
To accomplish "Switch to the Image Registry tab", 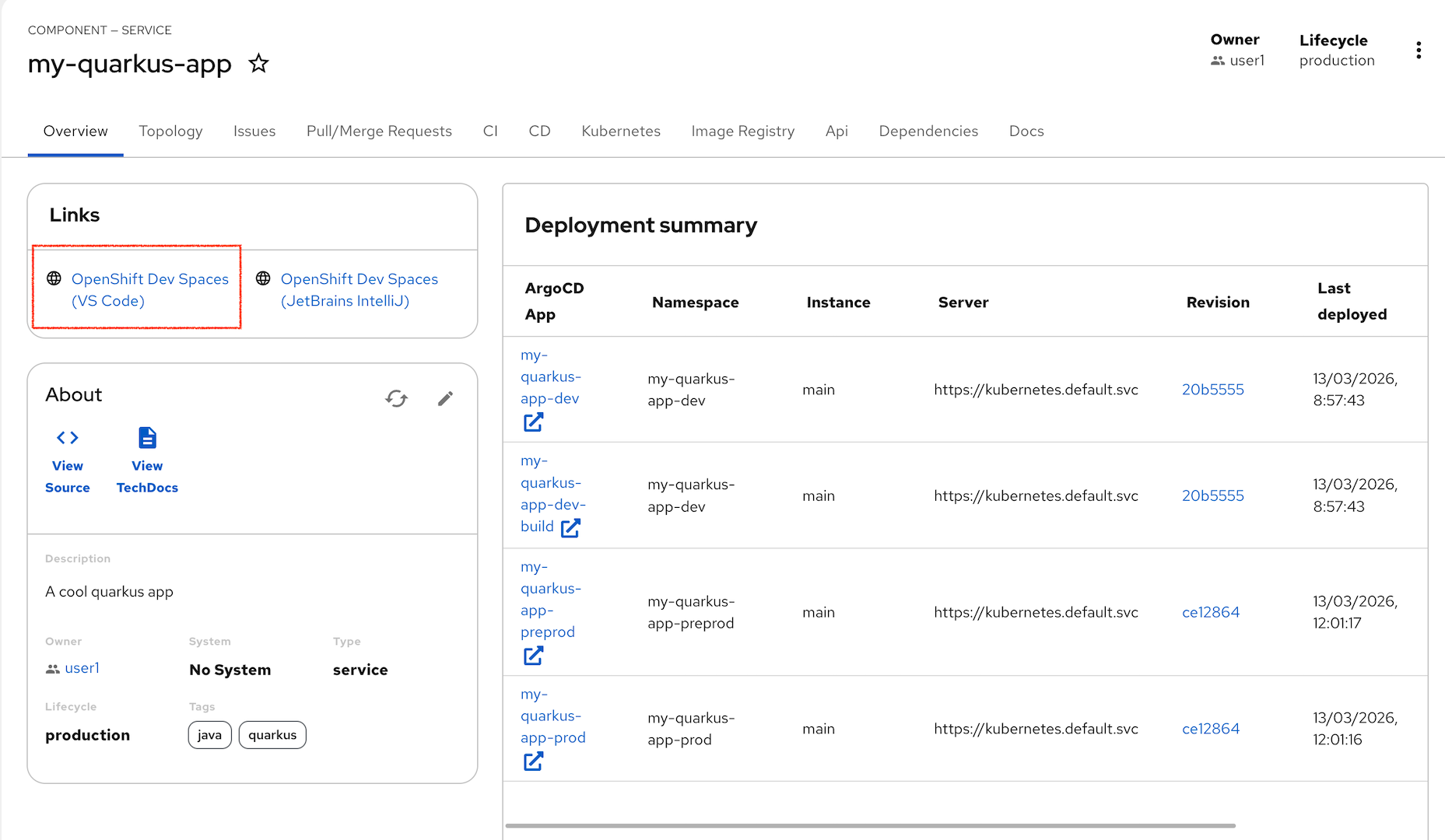I will (x=742, y=131).
